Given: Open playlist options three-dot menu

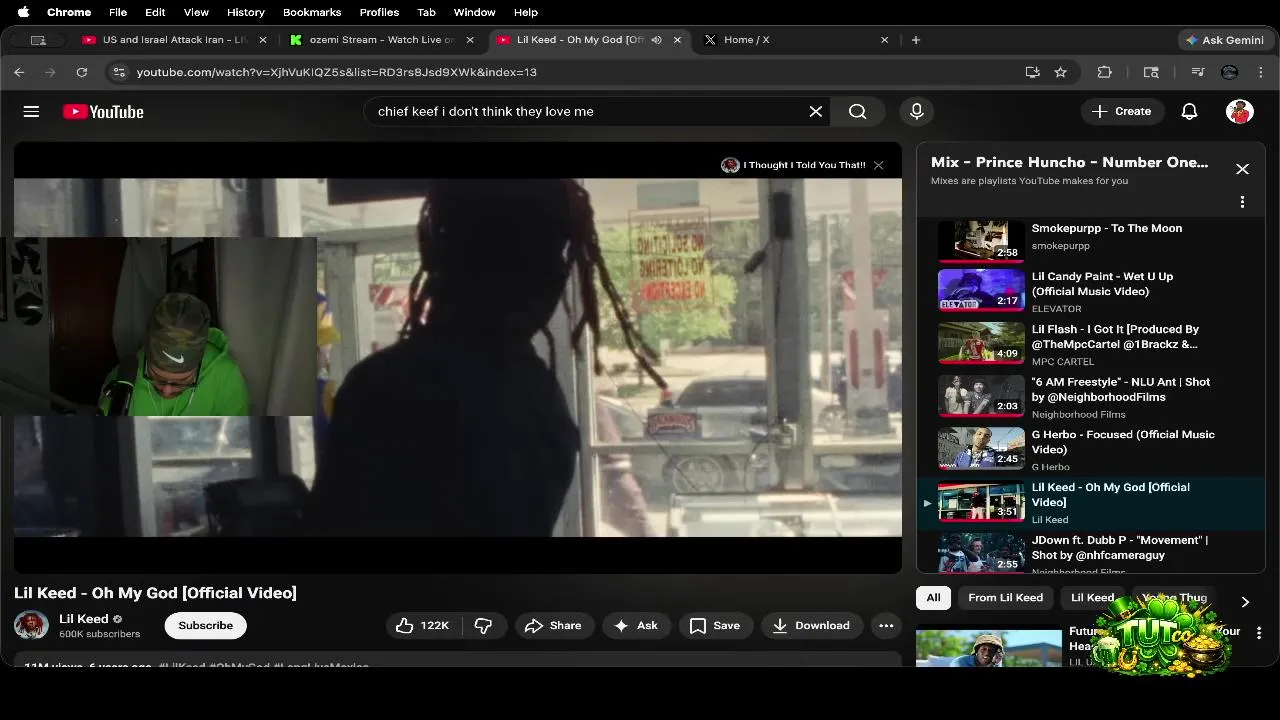Looking at the screenshot, I should [x=1242, y=202].
